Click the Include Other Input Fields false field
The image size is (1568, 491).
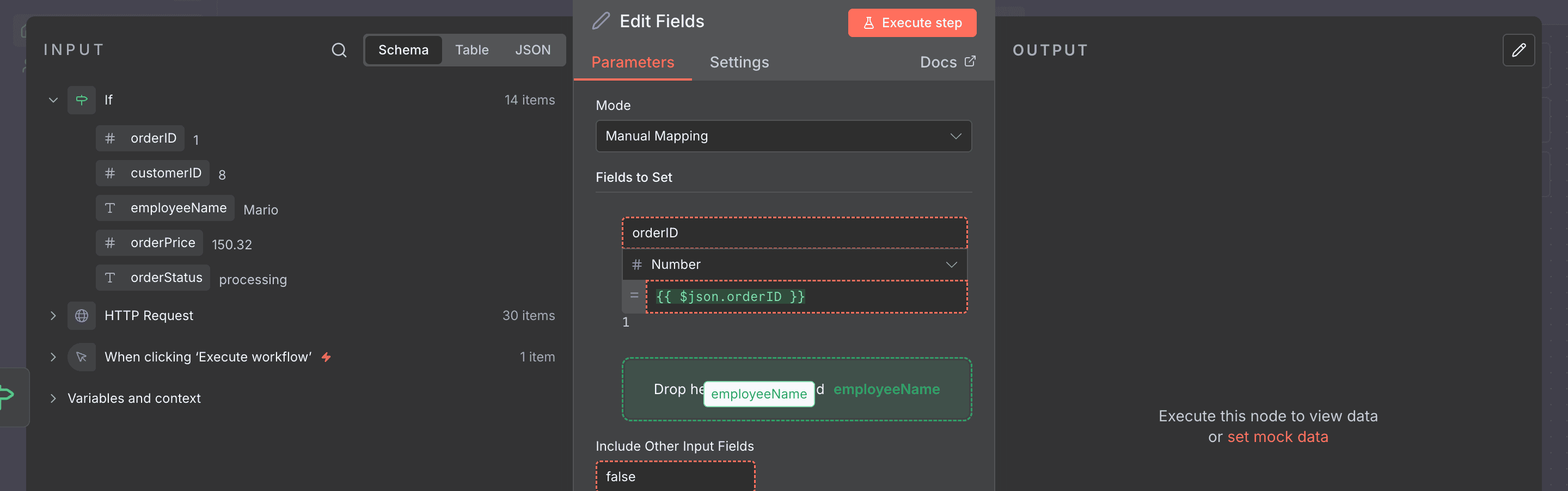coord(675,476)
